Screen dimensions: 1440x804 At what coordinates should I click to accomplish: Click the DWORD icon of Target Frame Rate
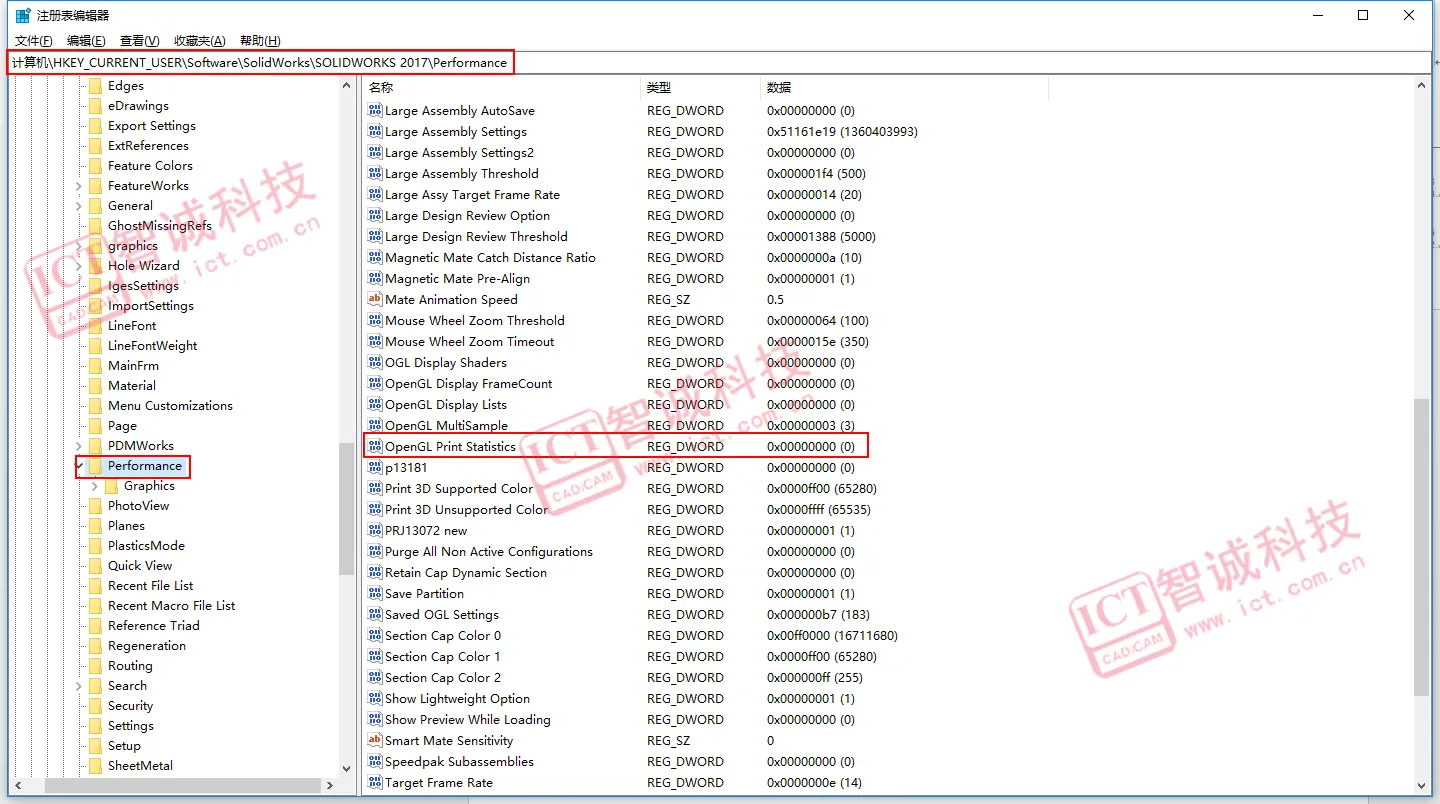tap(375, 783)
